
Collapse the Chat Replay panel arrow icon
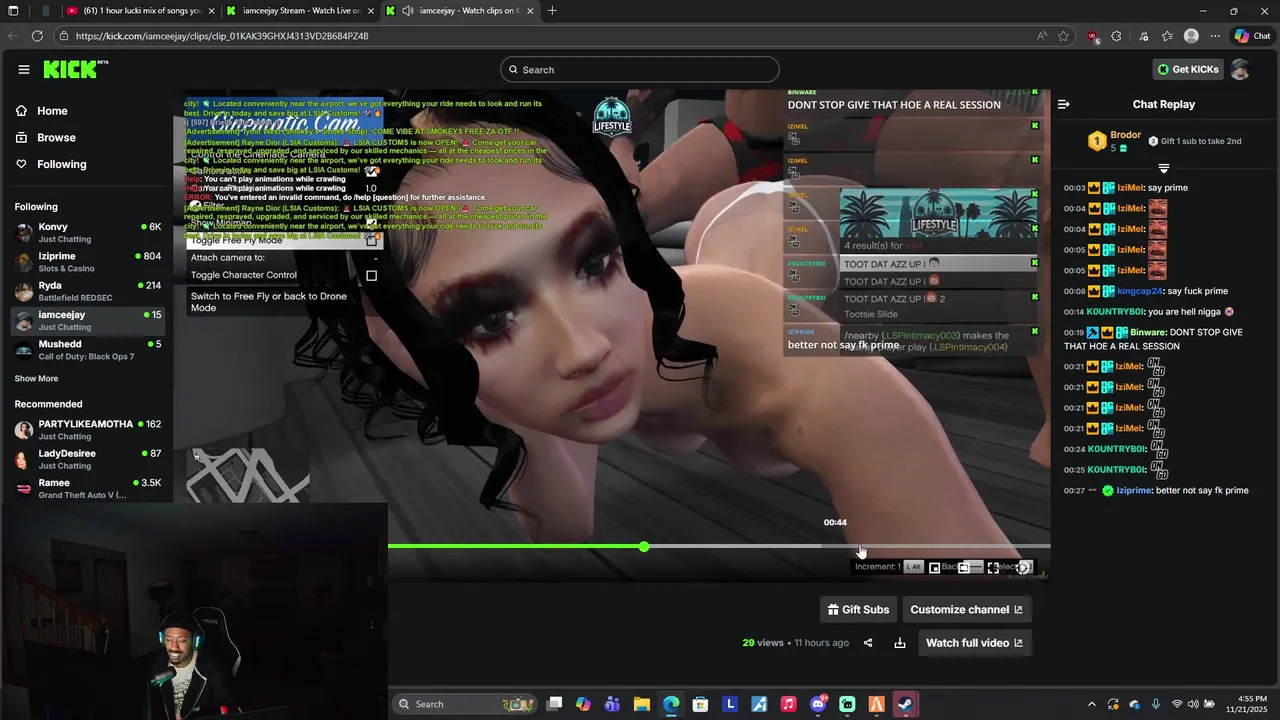coord(1064,104)
